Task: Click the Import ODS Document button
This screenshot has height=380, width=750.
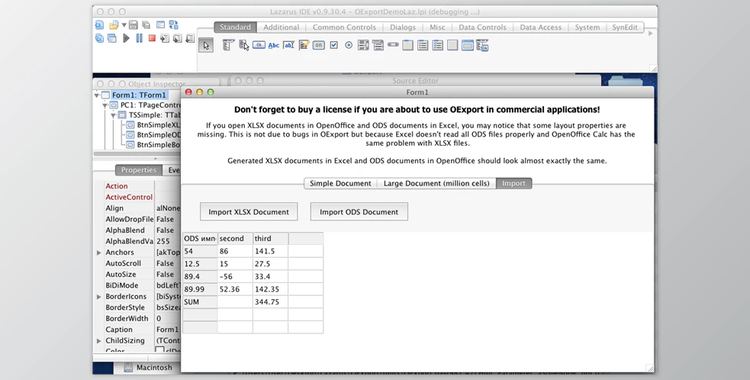Action: point(359,212)
